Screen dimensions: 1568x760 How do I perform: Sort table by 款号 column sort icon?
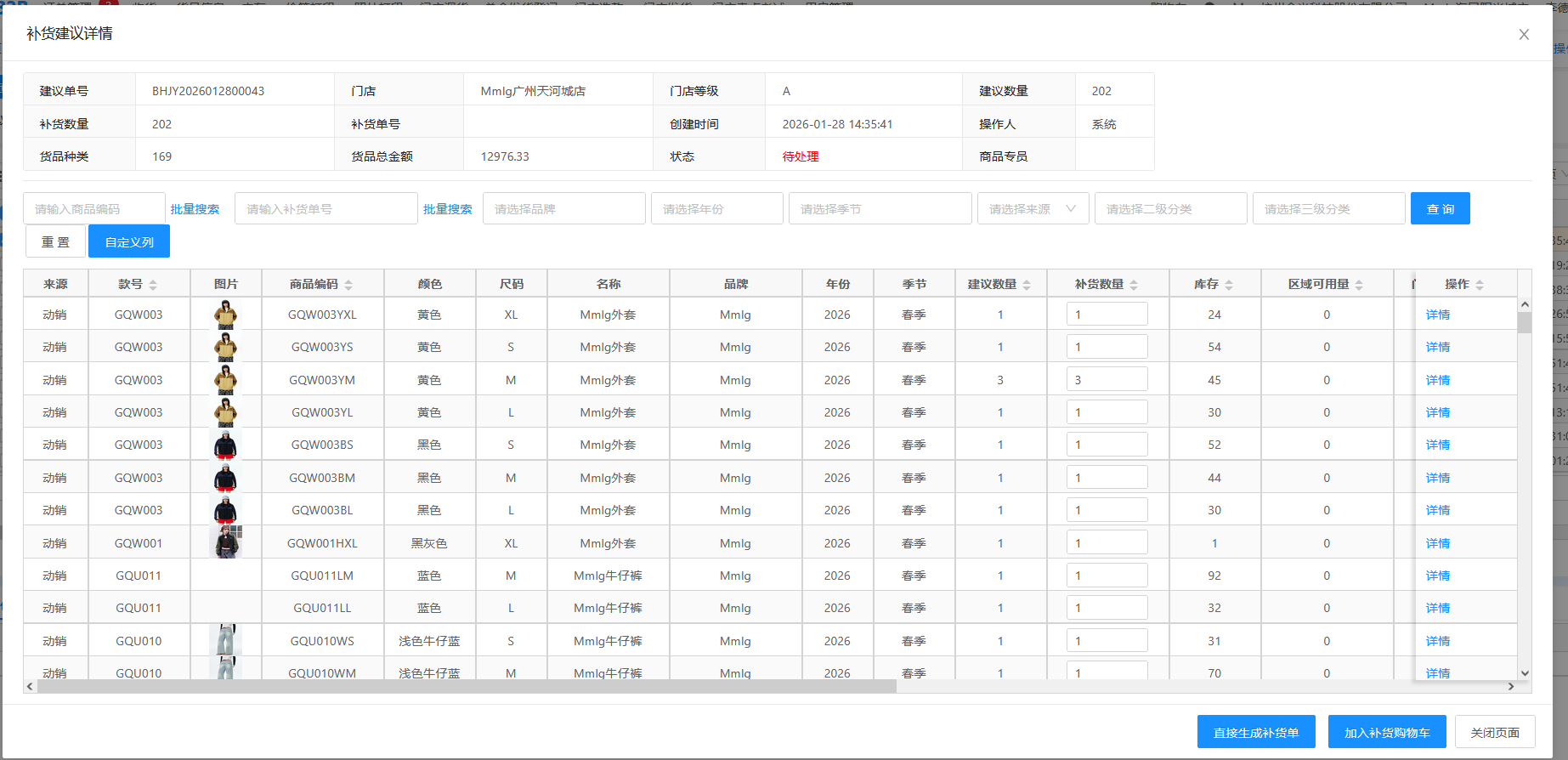click(x=153, y=285)
